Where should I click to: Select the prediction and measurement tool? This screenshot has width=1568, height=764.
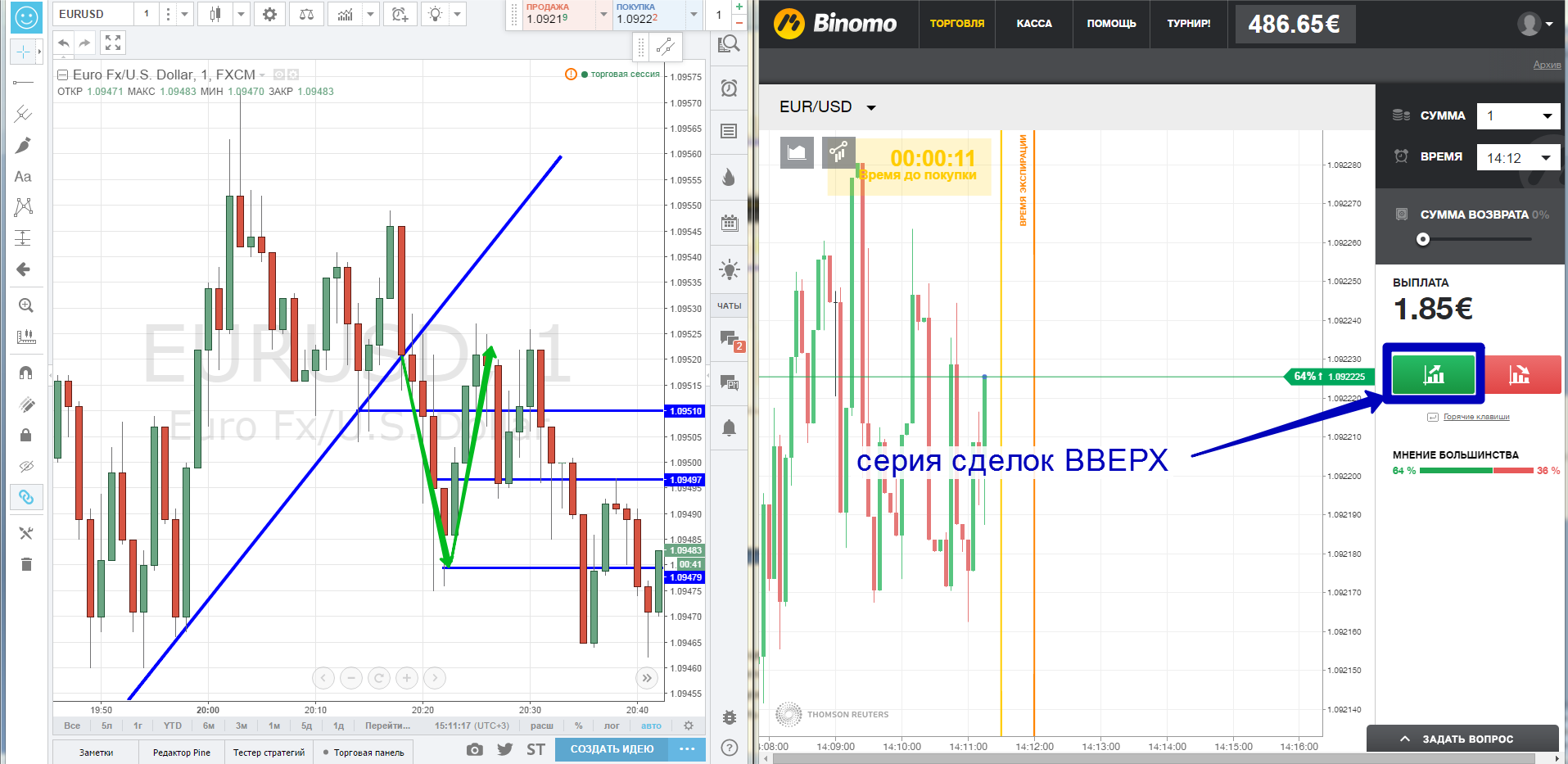pyautogui.click(x=23, y=238)
